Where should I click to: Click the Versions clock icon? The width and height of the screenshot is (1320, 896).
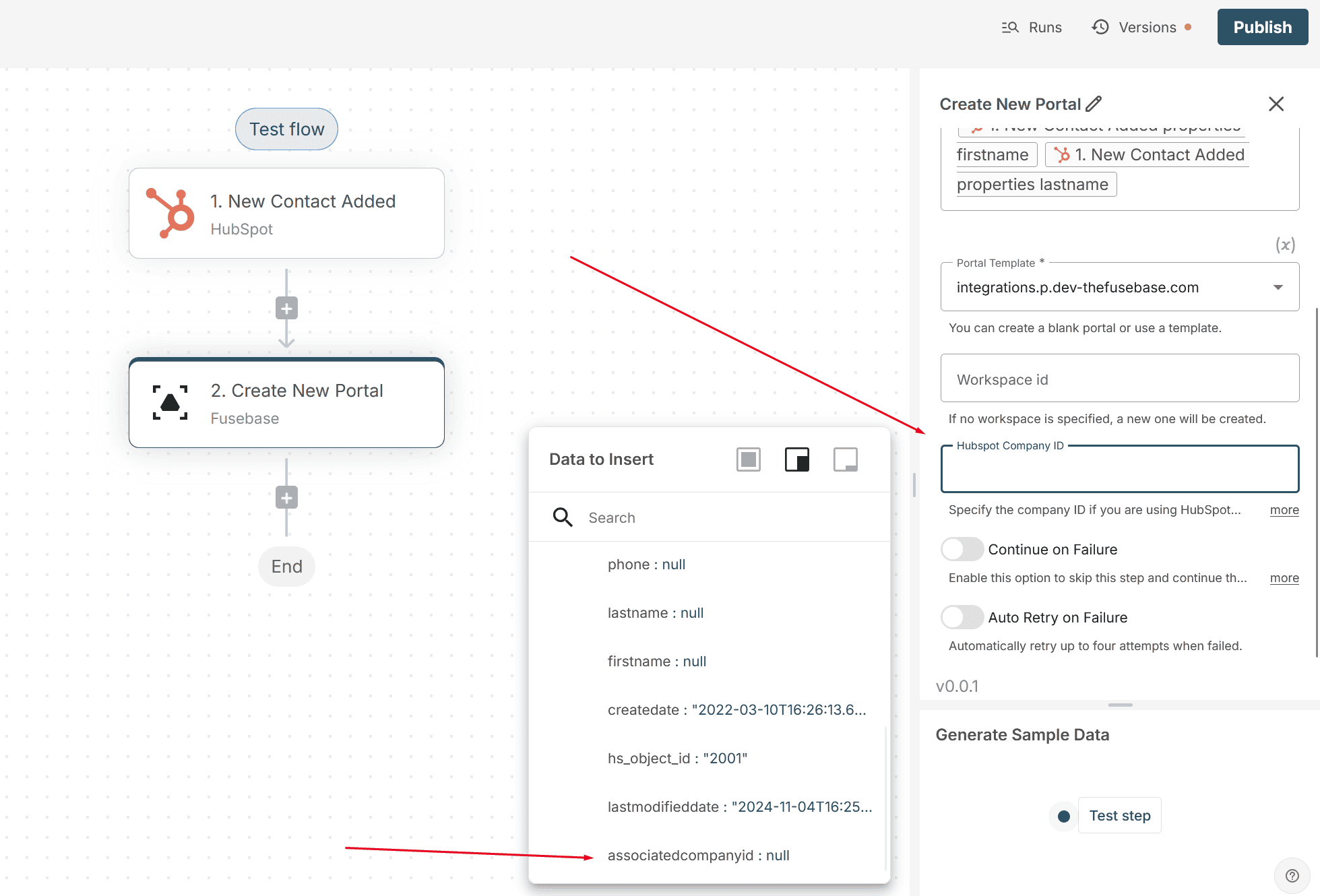click(1100, 27)
